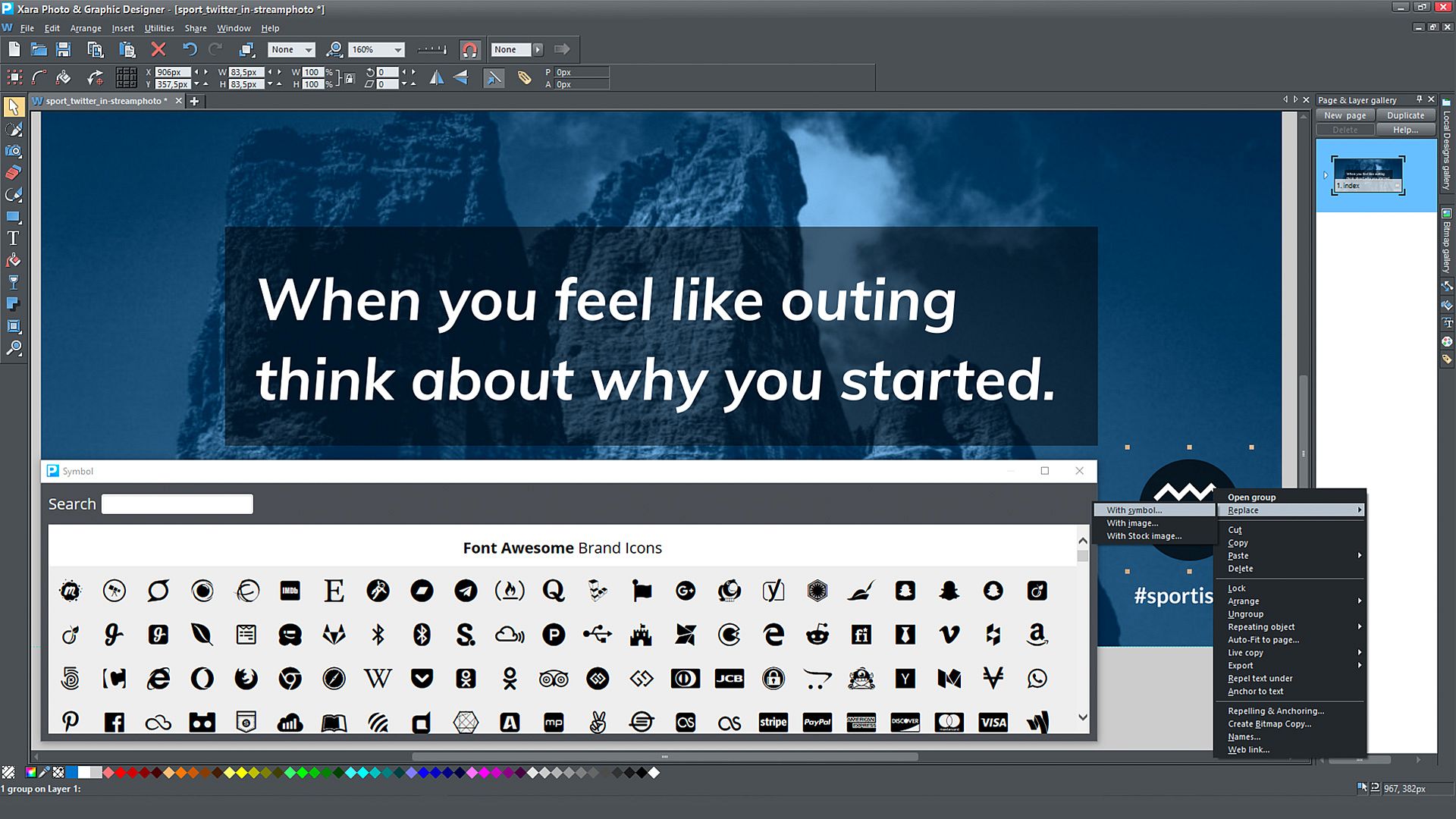Select the Photo tool with camera icon
Screen dimensions: 1456x819
click(13, 151)
